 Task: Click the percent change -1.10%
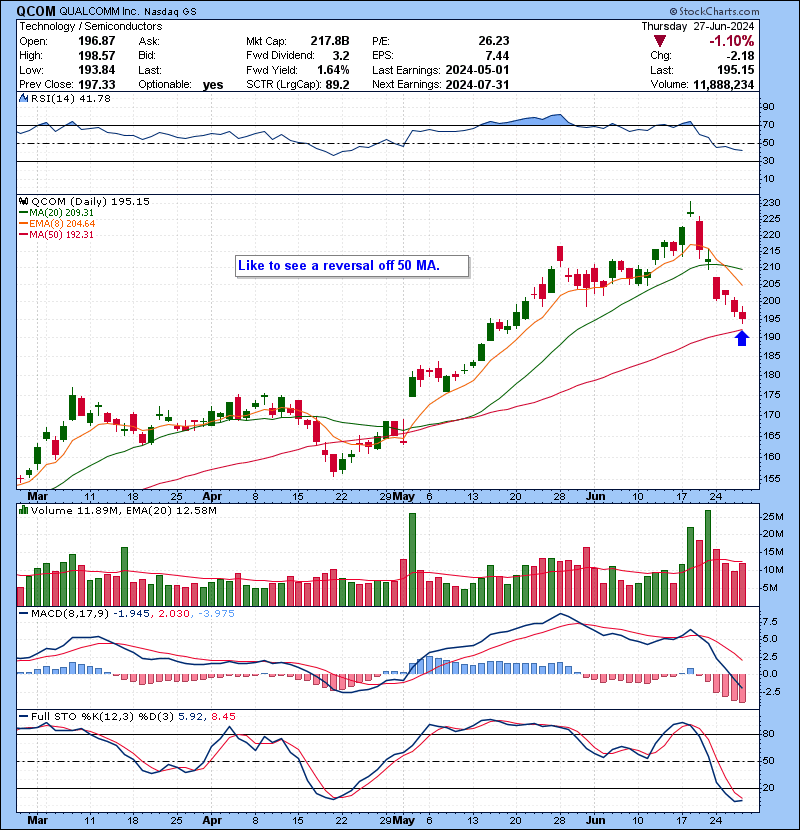point(731,41)
